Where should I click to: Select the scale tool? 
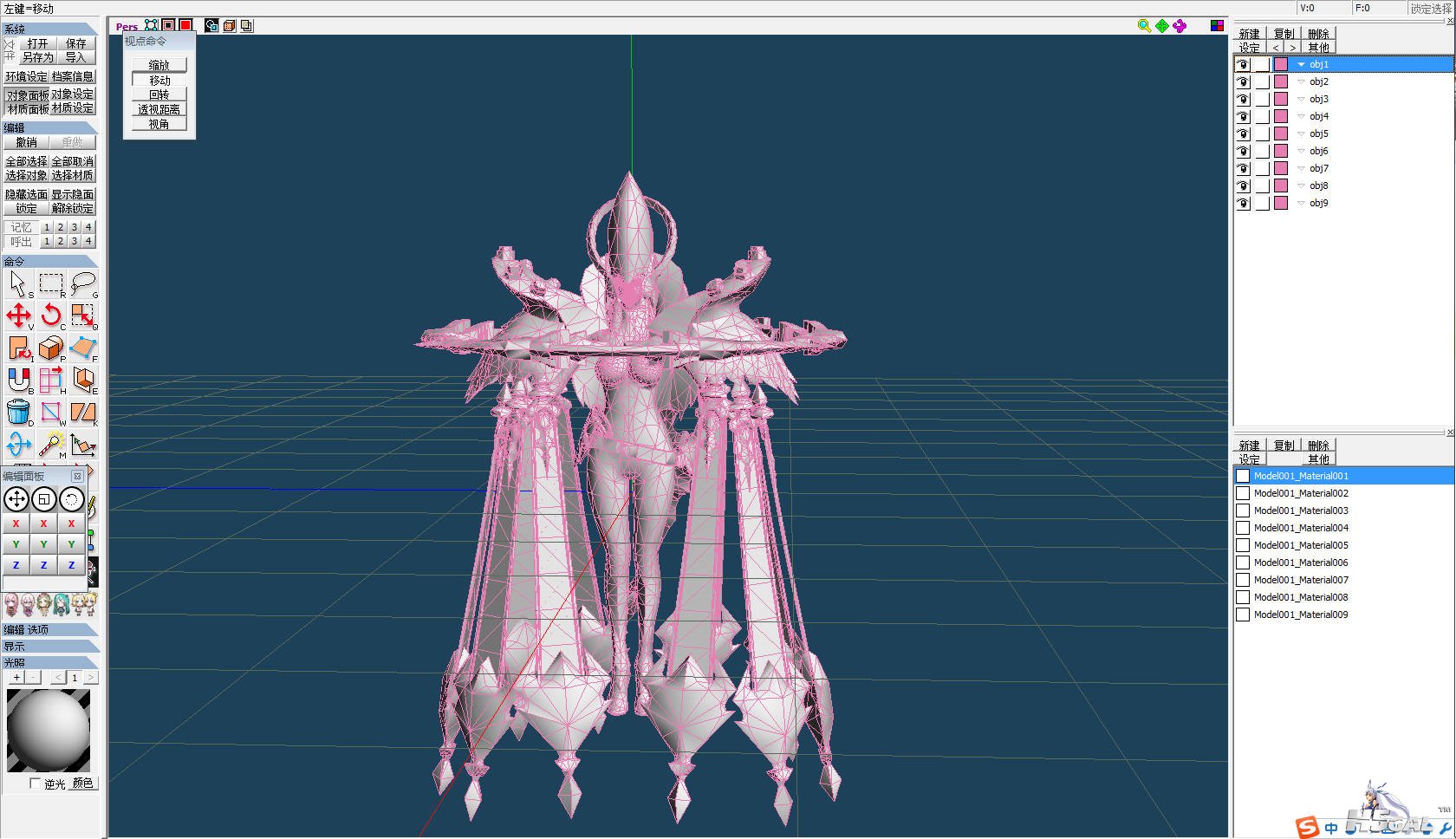click(x=83, y=315)
